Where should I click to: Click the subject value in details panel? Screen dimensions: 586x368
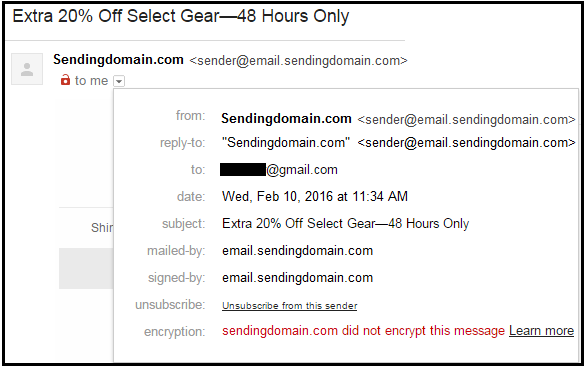345,223
